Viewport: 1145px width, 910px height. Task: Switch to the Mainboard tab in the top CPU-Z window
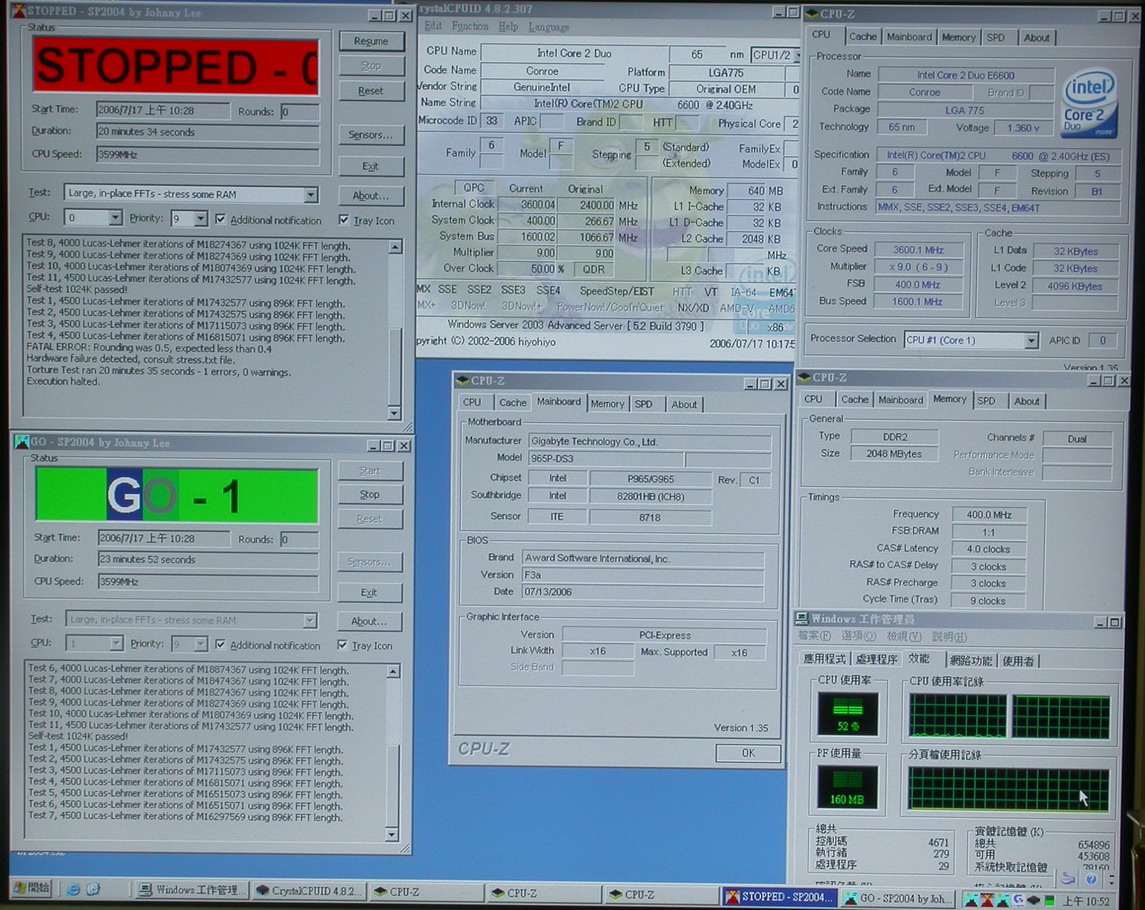[908, 37]
